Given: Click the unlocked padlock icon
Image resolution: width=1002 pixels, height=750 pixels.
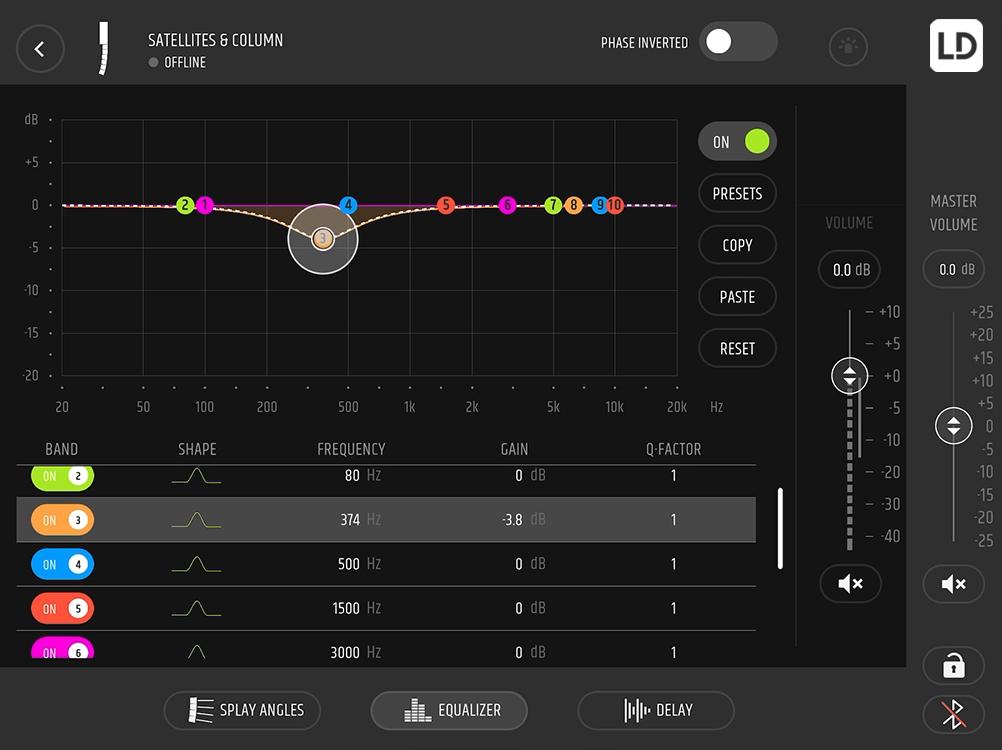Looking at the screenshot, I should click(952, 666).
